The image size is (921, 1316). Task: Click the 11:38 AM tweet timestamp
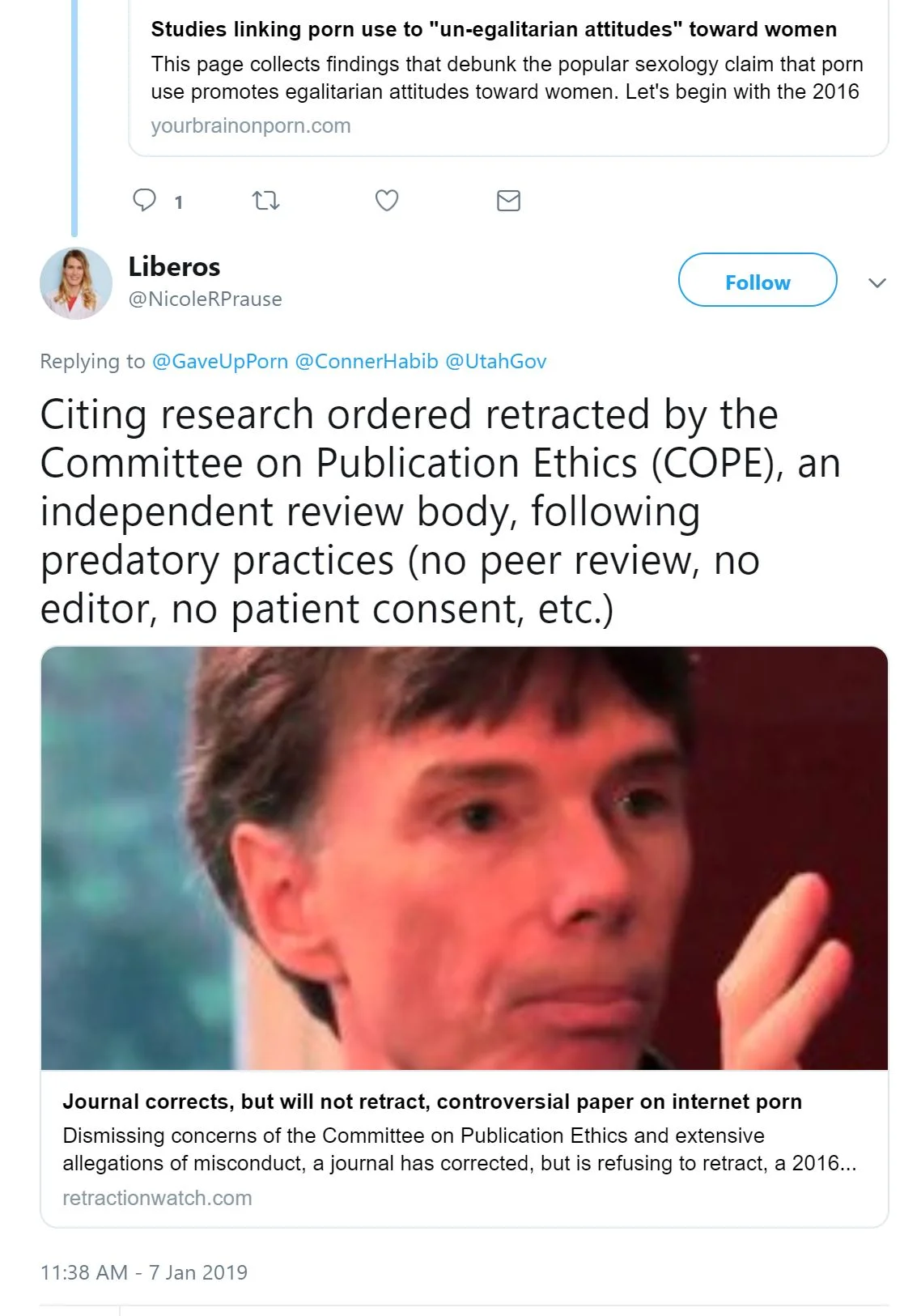144,1272
